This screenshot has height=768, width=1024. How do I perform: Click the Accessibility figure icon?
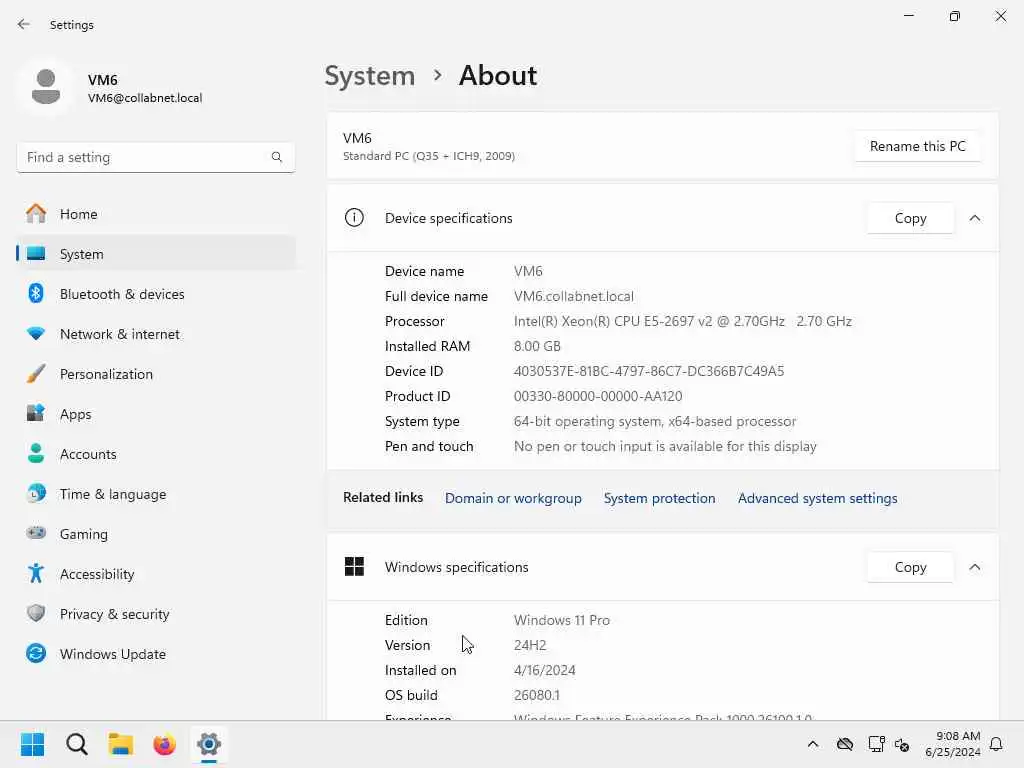pyautogui.click(x=36, y=573)
